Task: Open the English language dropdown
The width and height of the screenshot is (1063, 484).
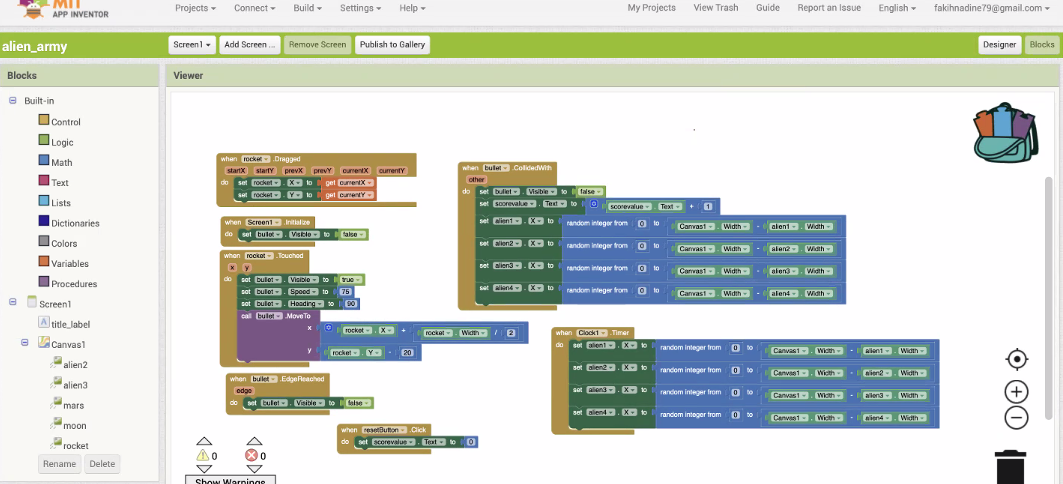Action: click(896, 8)
